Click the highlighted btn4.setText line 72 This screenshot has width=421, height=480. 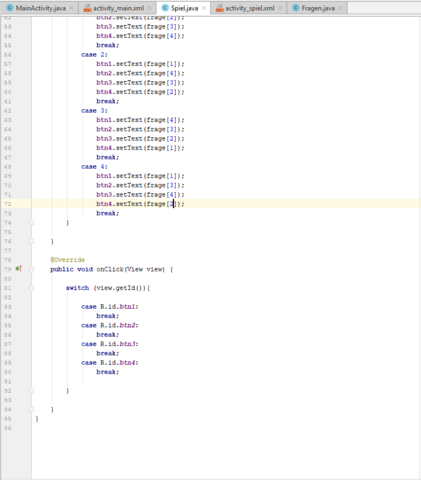pos(140,204)
